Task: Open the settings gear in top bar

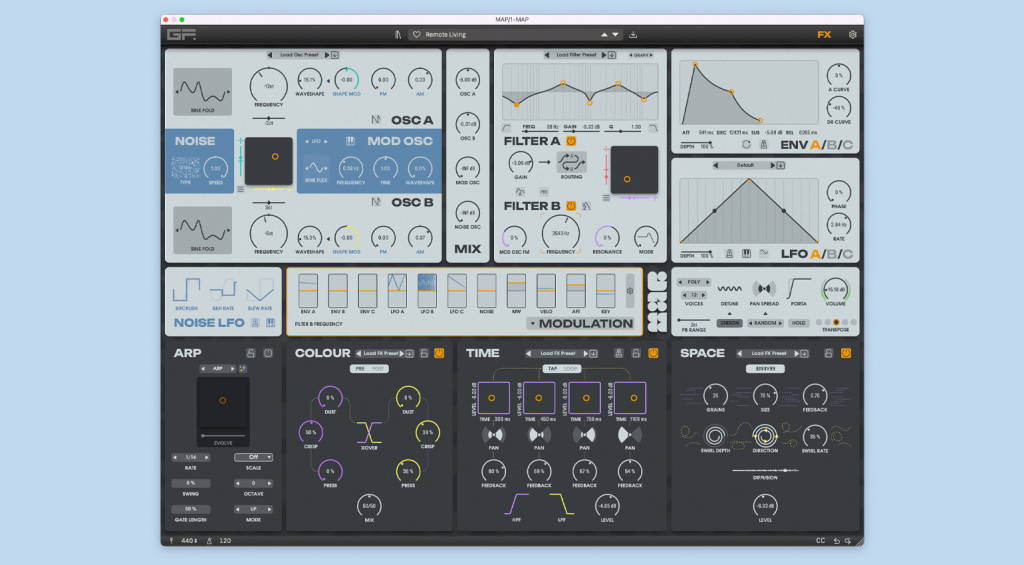Action: click(852, 34)
